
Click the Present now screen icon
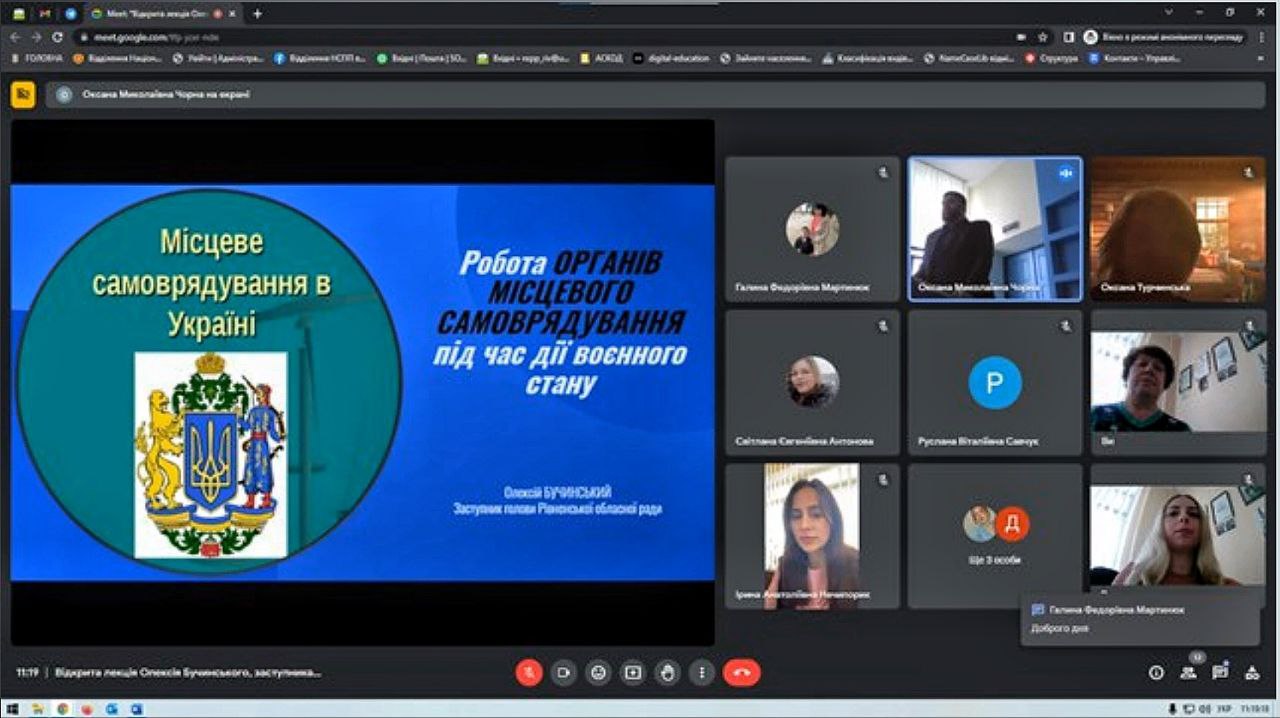pos(633,673)
